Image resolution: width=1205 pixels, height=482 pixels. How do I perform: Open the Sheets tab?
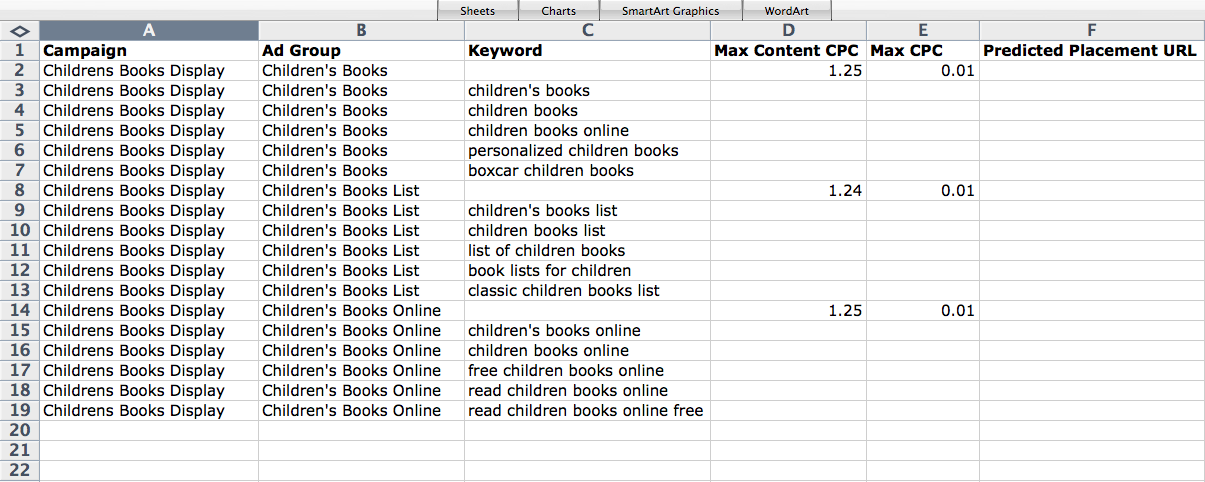tap(479, 11)
